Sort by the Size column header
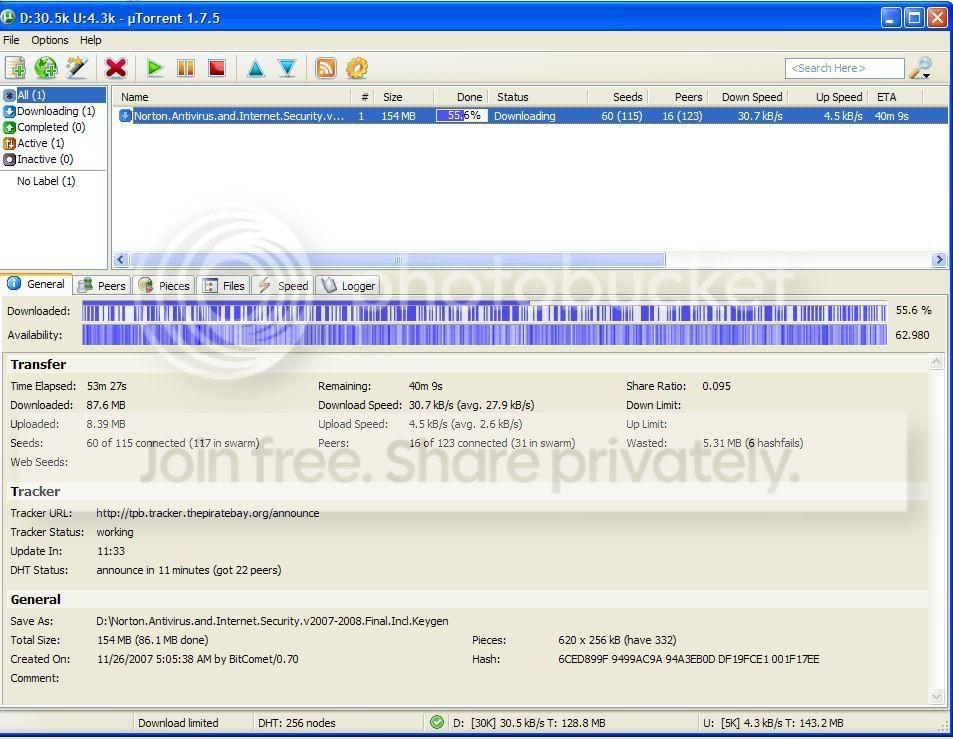The image size is (953, 739). click(x=403, y=97)
